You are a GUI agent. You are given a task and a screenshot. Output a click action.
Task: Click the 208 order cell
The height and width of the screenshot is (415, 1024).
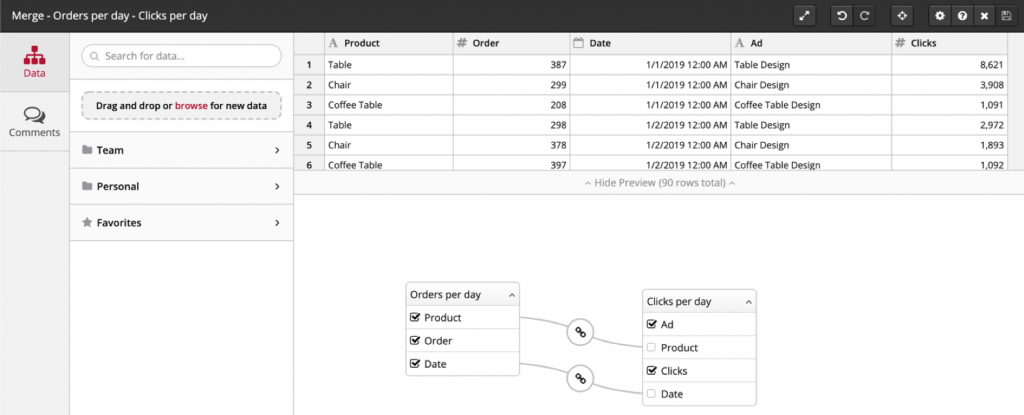point(511,105)
